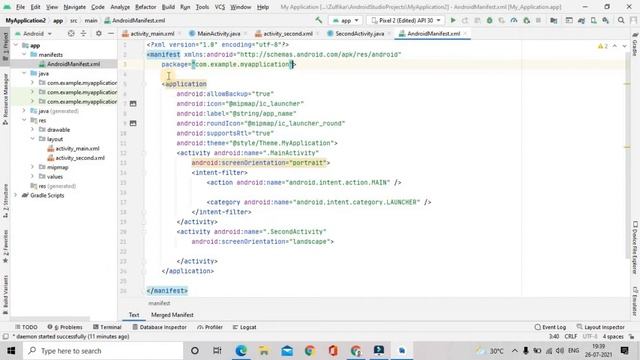Screen dimensions: 640x360
Task: Open the Logcat tool window
Action: coord(244,327)
